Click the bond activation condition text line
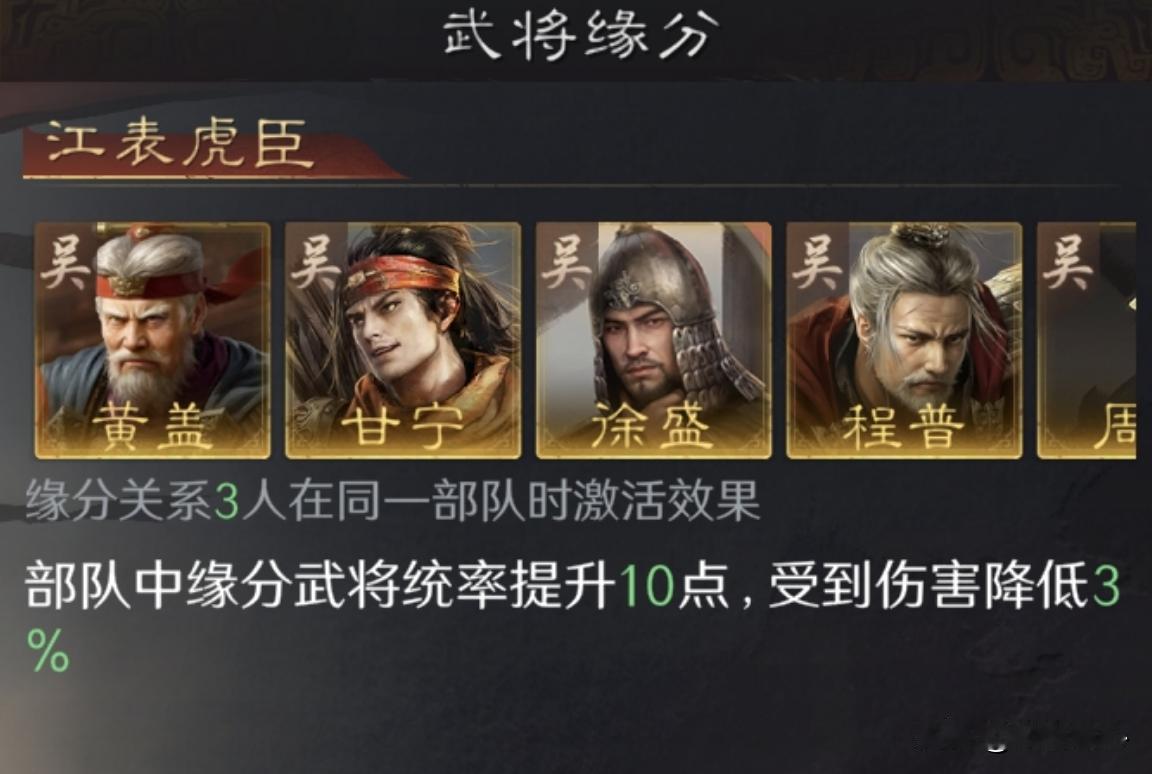Viewport: 1152px width, 774px height. coord(392,501)
